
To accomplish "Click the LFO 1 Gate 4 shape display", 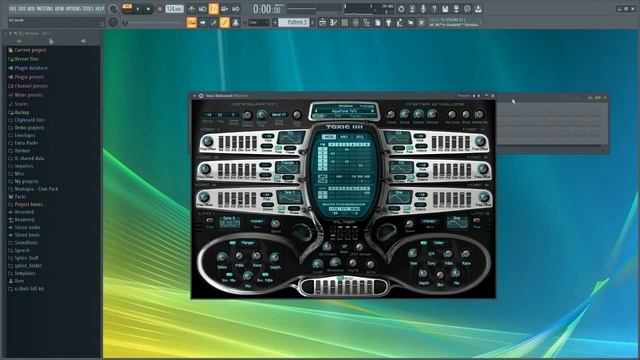I will (x=230, y=222).
